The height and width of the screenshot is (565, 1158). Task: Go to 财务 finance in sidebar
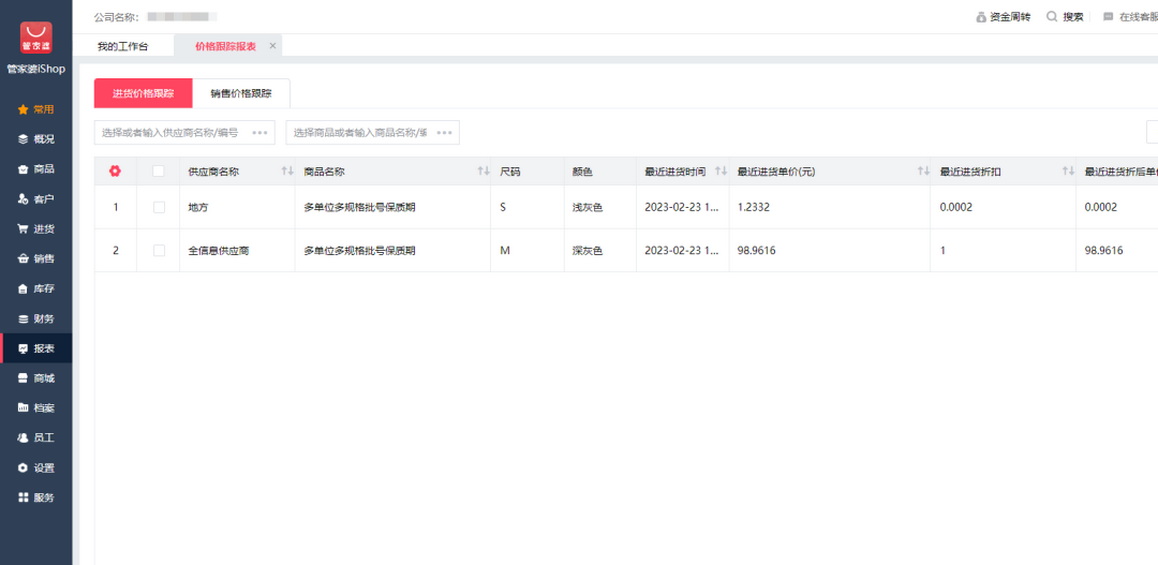[x=36, y=319]
